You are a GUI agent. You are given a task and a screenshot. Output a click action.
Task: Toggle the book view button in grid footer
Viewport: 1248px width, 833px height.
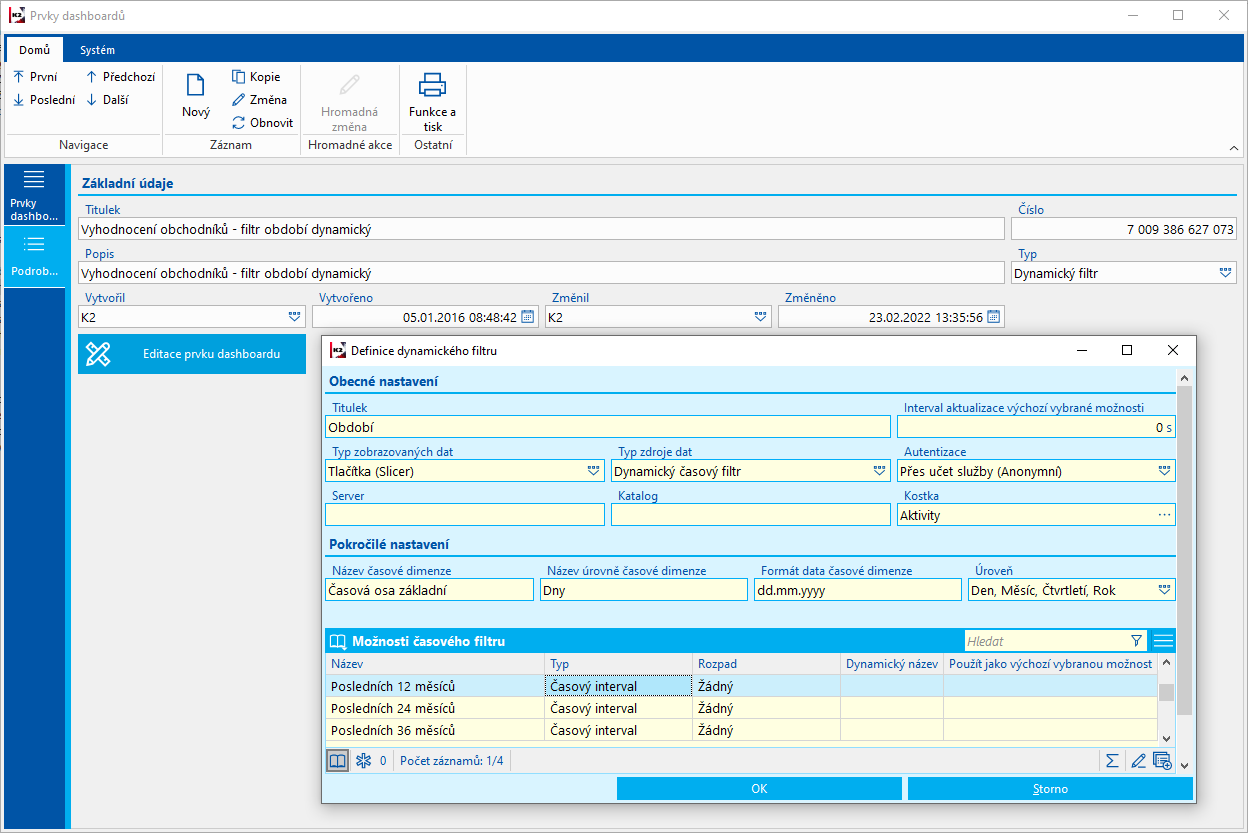point(338,761)
